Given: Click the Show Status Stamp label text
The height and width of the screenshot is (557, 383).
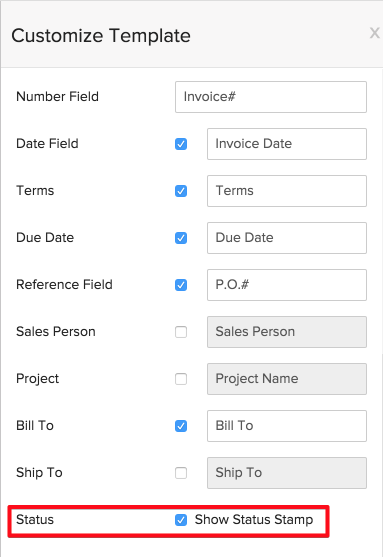Looking at the screenshot, I should tap(254, 520).
